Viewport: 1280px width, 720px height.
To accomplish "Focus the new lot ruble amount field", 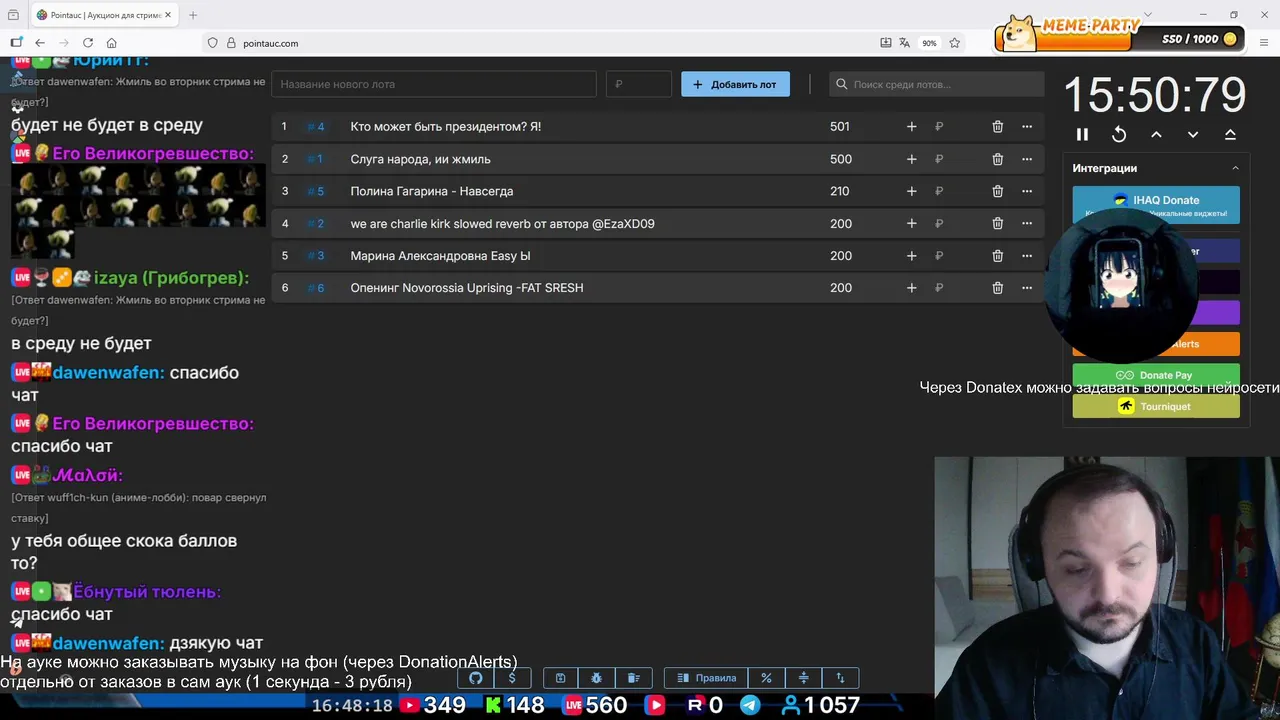I will 639,84.
